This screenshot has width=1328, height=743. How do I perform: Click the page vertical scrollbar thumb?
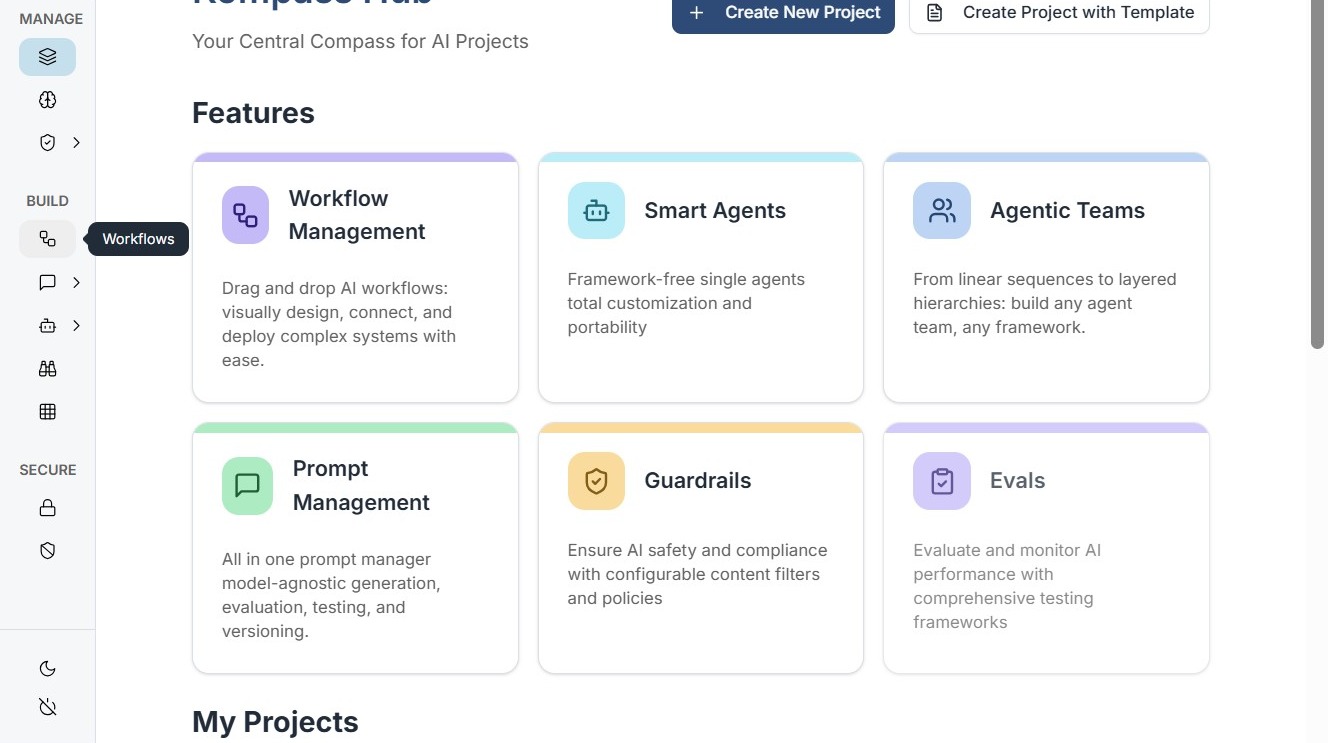pos(1317,175)
